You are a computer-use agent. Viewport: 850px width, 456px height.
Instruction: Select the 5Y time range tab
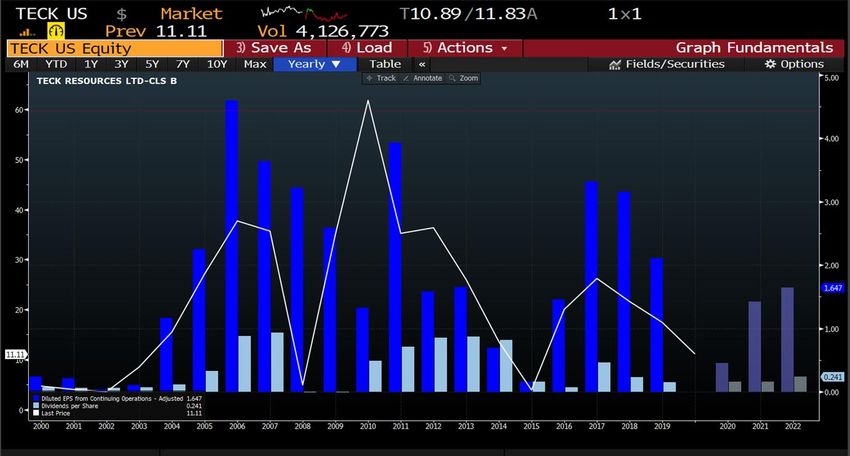click(x=152, y=64)
